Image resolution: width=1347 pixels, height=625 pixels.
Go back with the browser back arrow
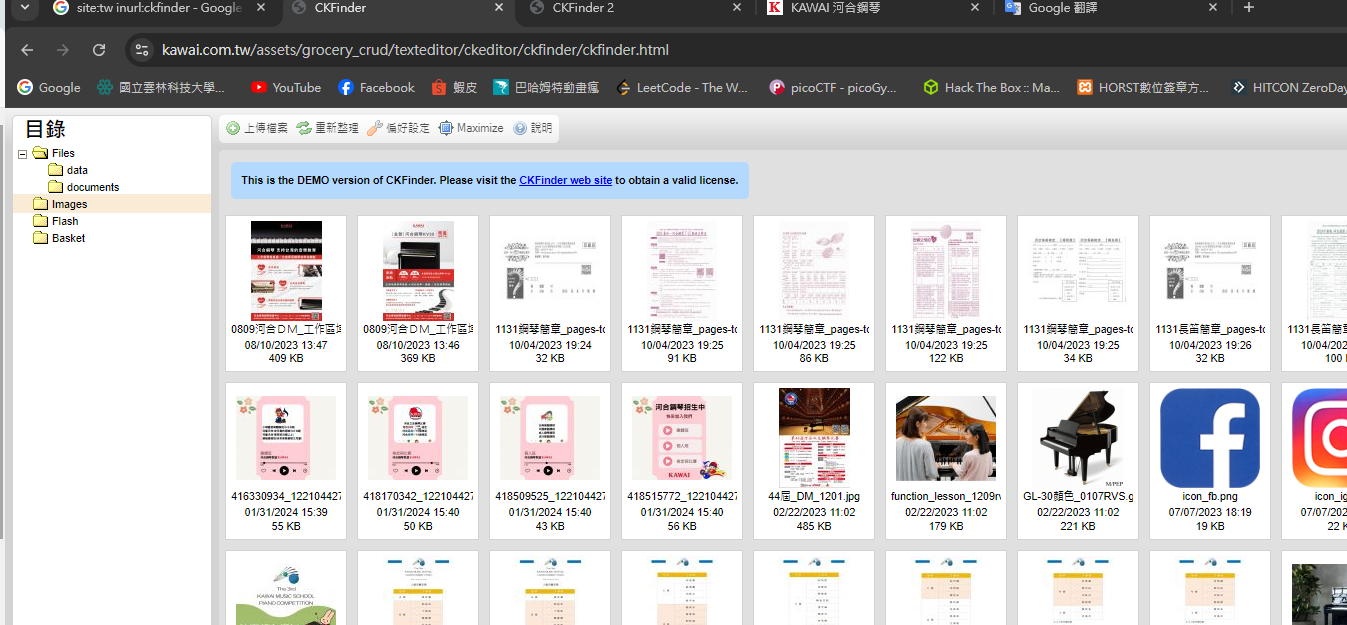pyautogui.click(x=27, y=50)
